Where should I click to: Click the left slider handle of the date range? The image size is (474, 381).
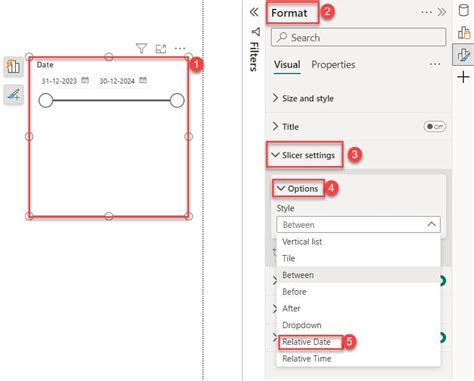(46, 100)
